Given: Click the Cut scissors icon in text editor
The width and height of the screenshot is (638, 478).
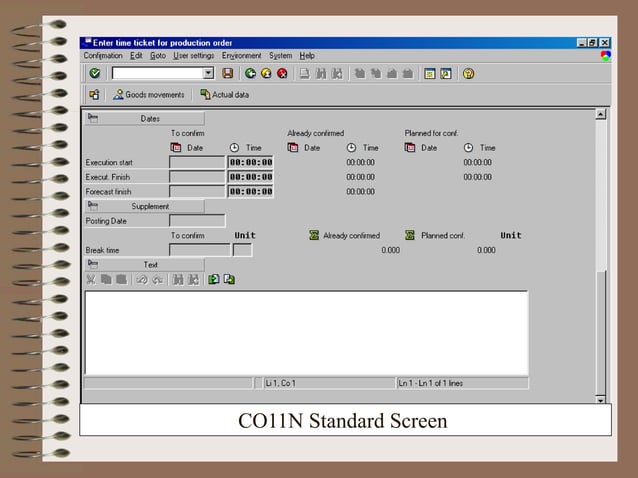Looking at the screenshot, I should pos(92,280).
